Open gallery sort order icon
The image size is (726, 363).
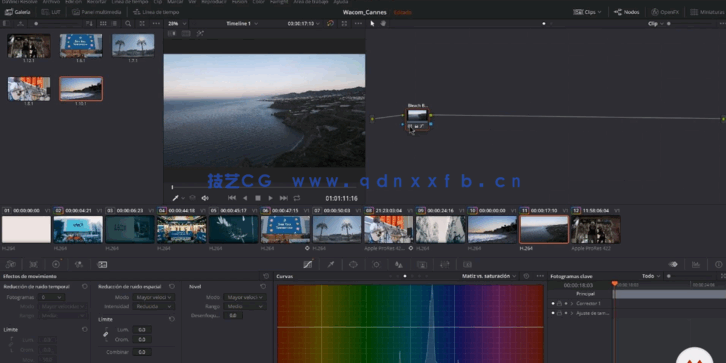(x=89, y=23)
